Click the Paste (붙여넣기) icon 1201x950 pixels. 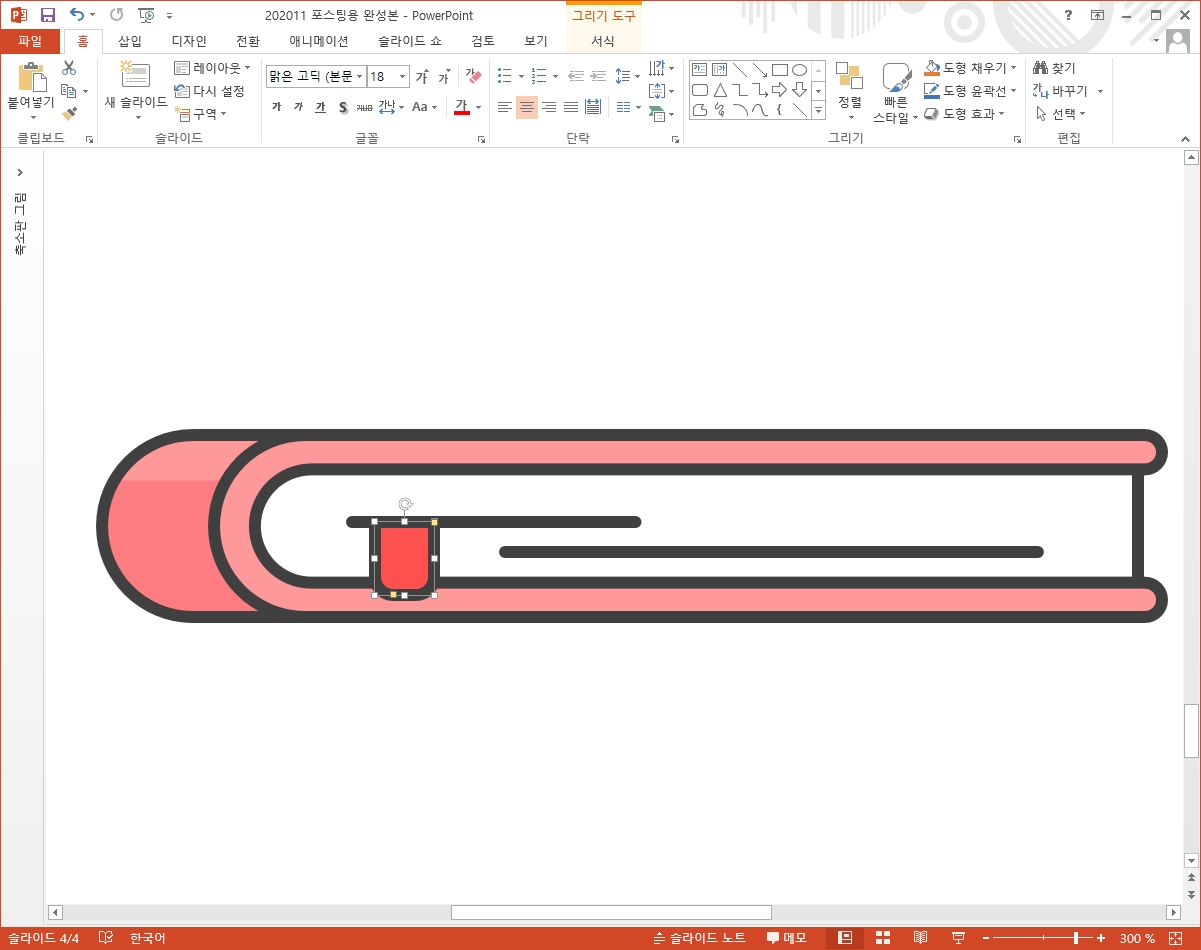coord(32,78)
